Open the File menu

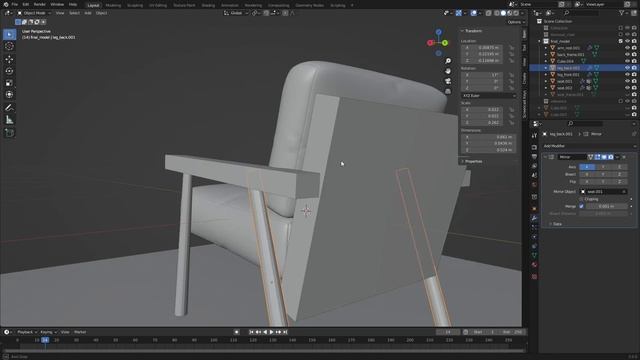pos(15,4)
